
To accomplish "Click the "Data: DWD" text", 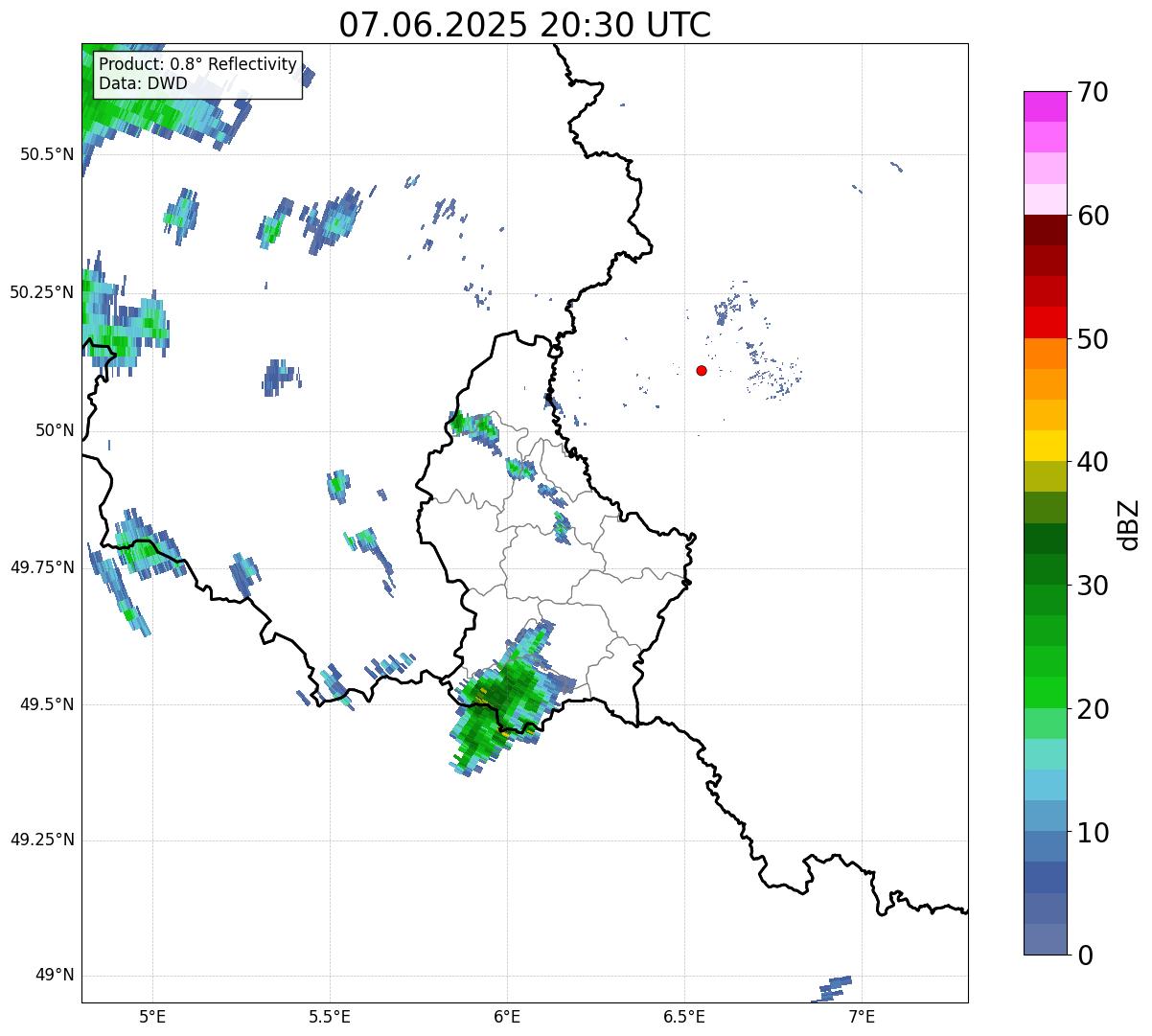I will coord(143,83).
